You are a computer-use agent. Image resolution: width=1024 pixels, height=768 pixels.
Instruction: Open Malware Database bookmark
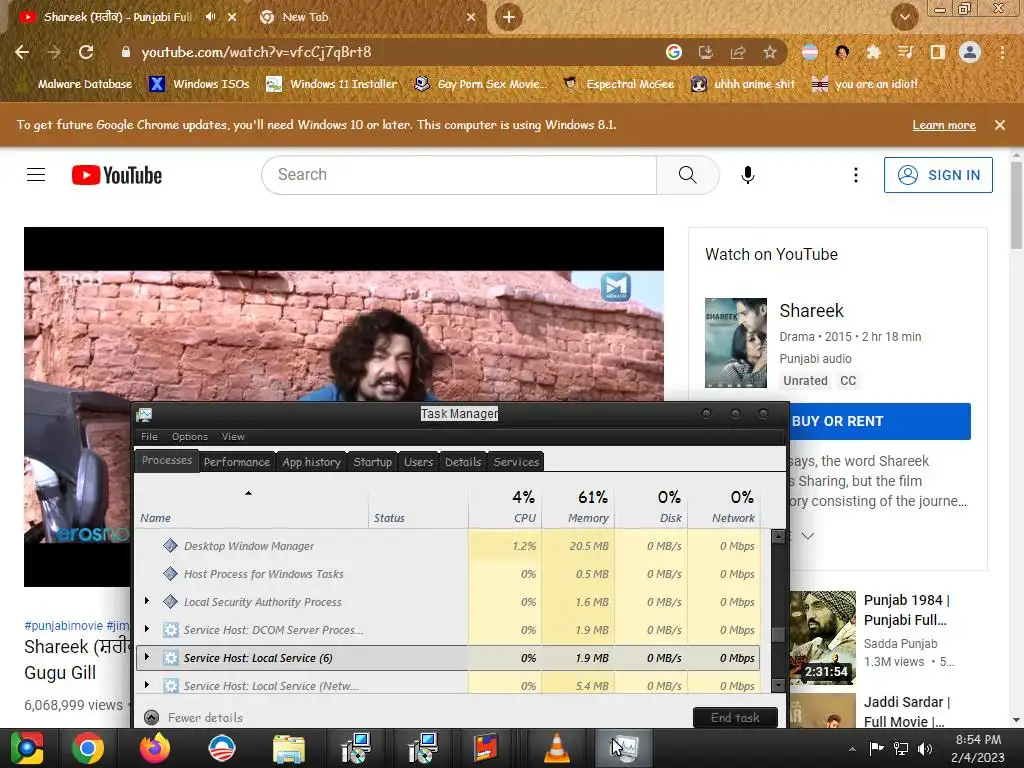(x=75, y=84)
